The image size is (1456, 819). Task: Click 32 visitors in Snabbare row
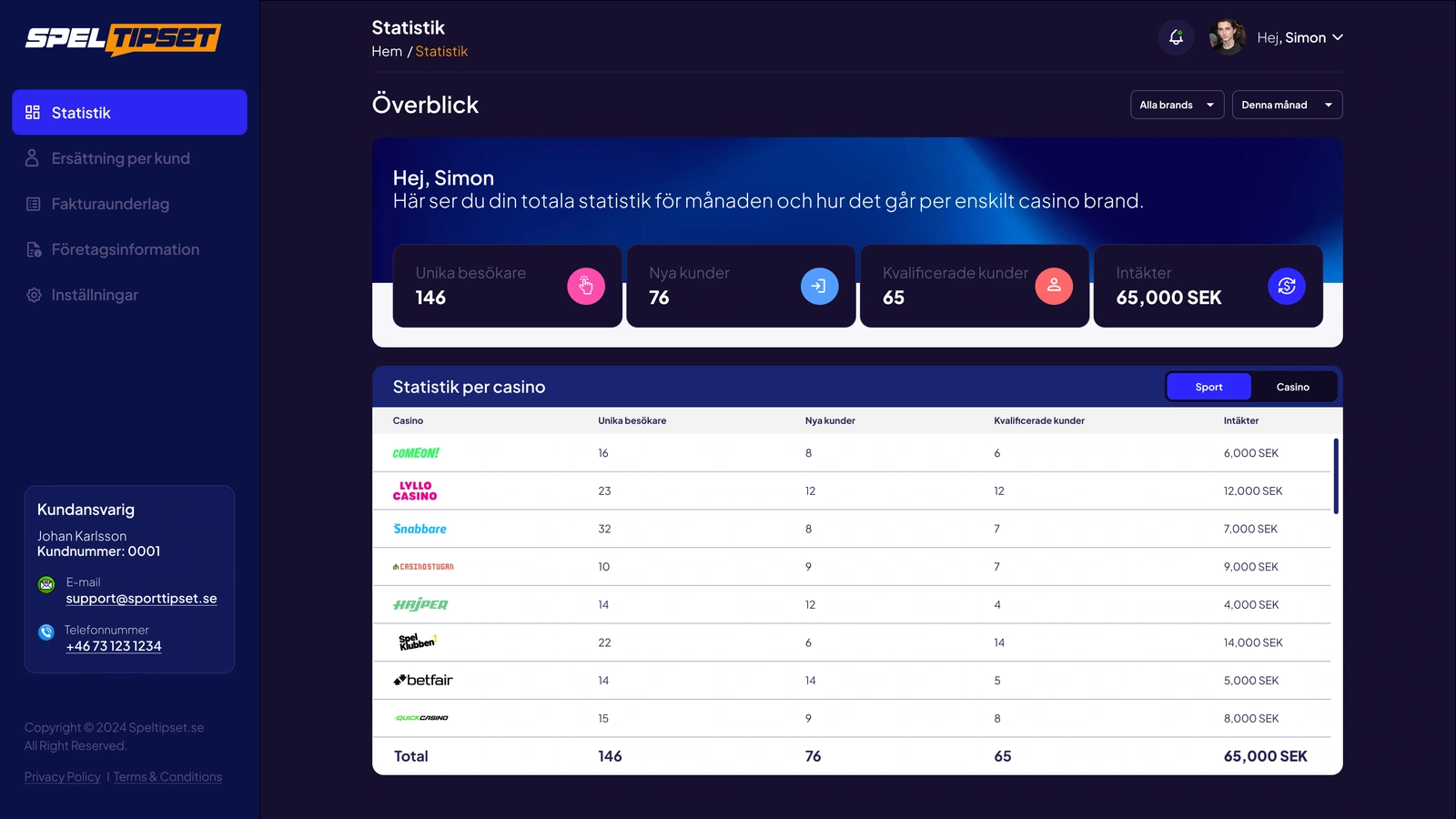point(604,529)
